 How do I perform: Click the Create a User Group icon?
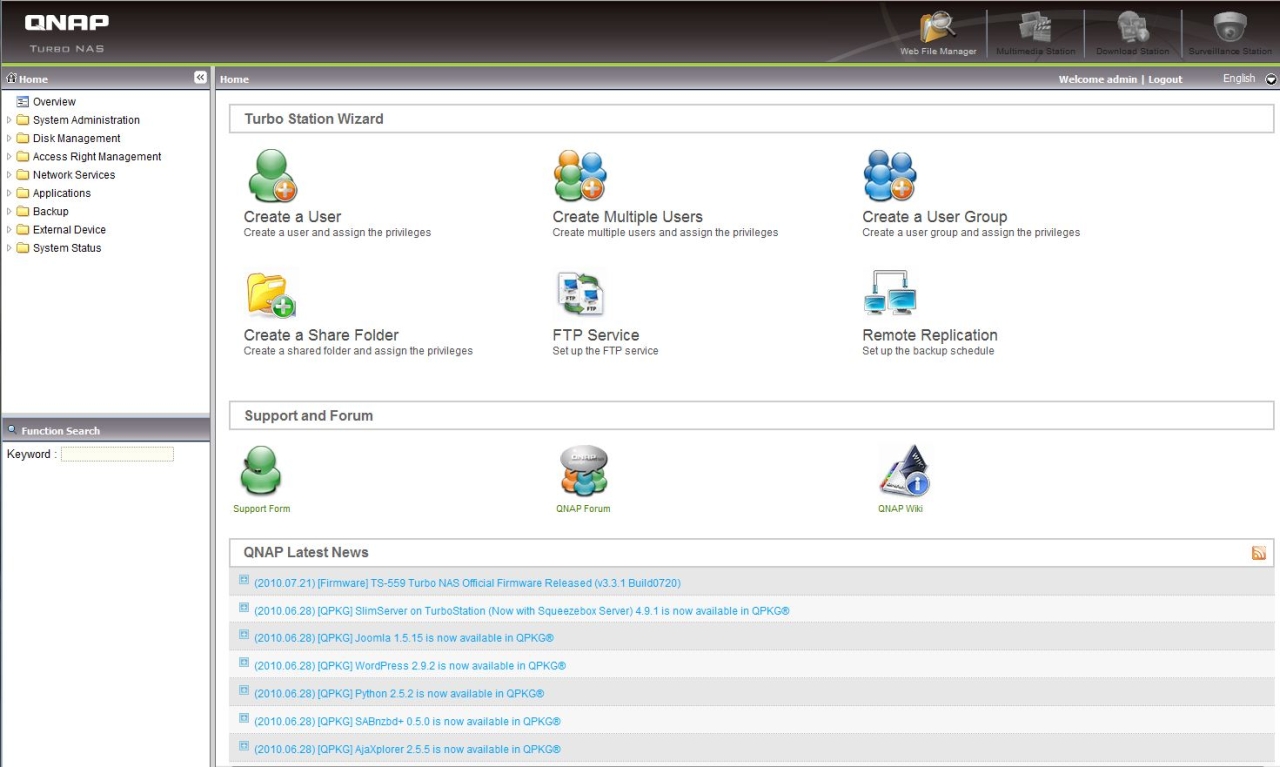click(x=890, y=176)
